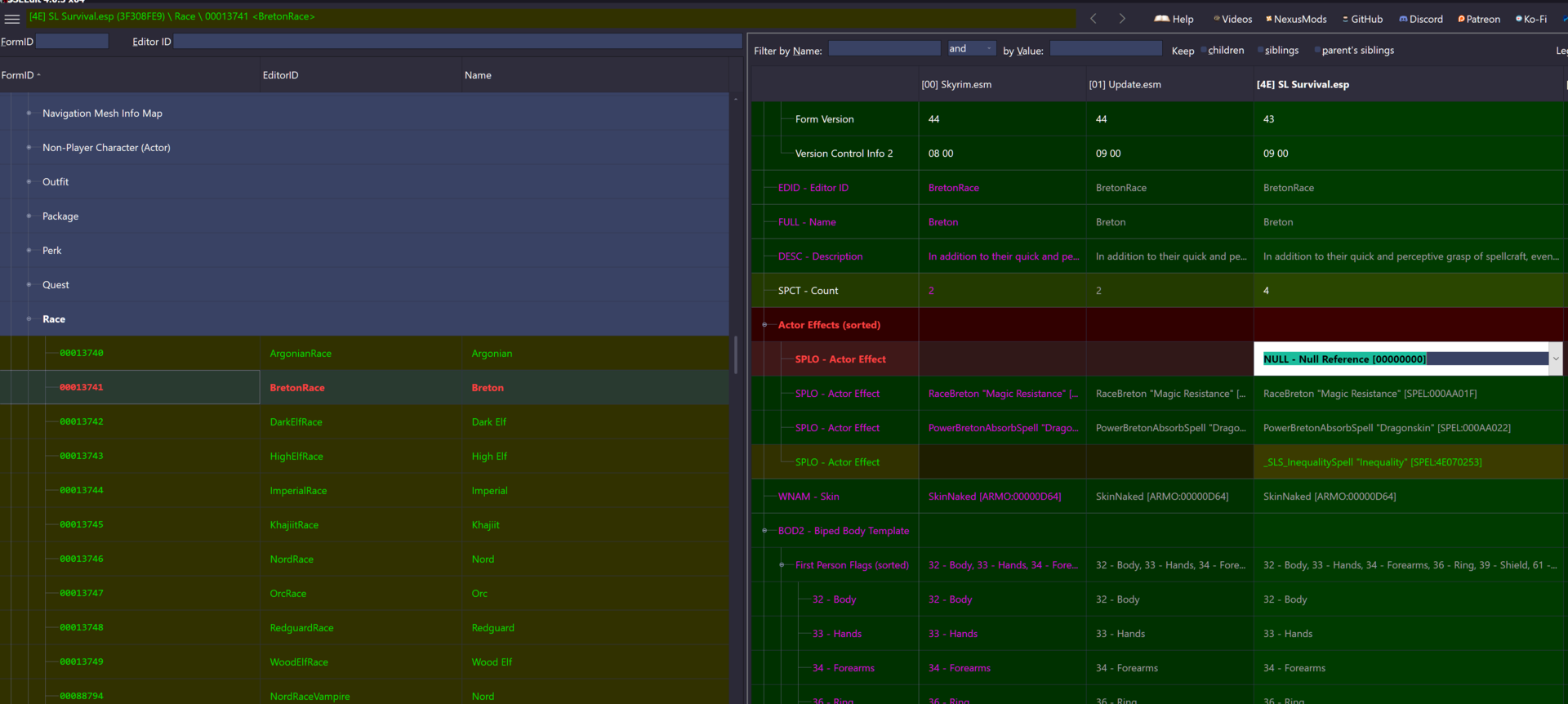
Task: Click the Version Control Info 2 label
Action: pos(844,154)
